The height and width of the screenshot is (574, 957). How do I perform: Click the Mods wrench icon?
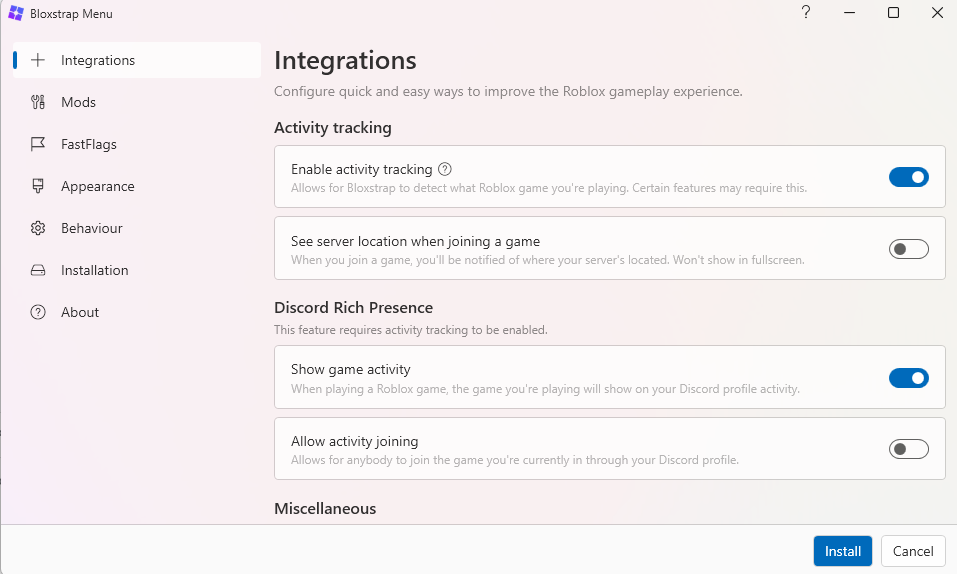[x=38, y=102]
